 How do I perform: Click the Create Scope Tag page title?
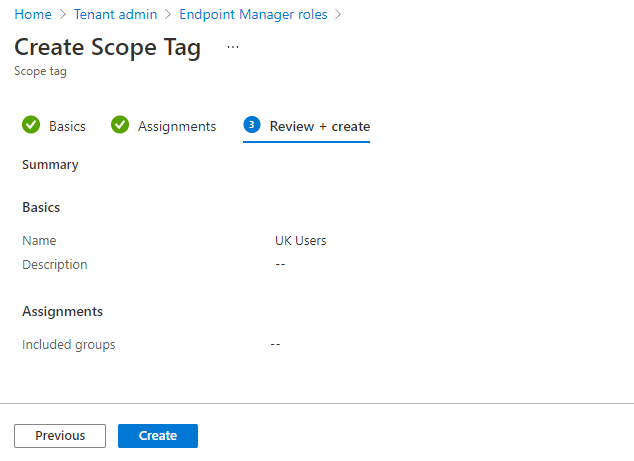(108, 48)
